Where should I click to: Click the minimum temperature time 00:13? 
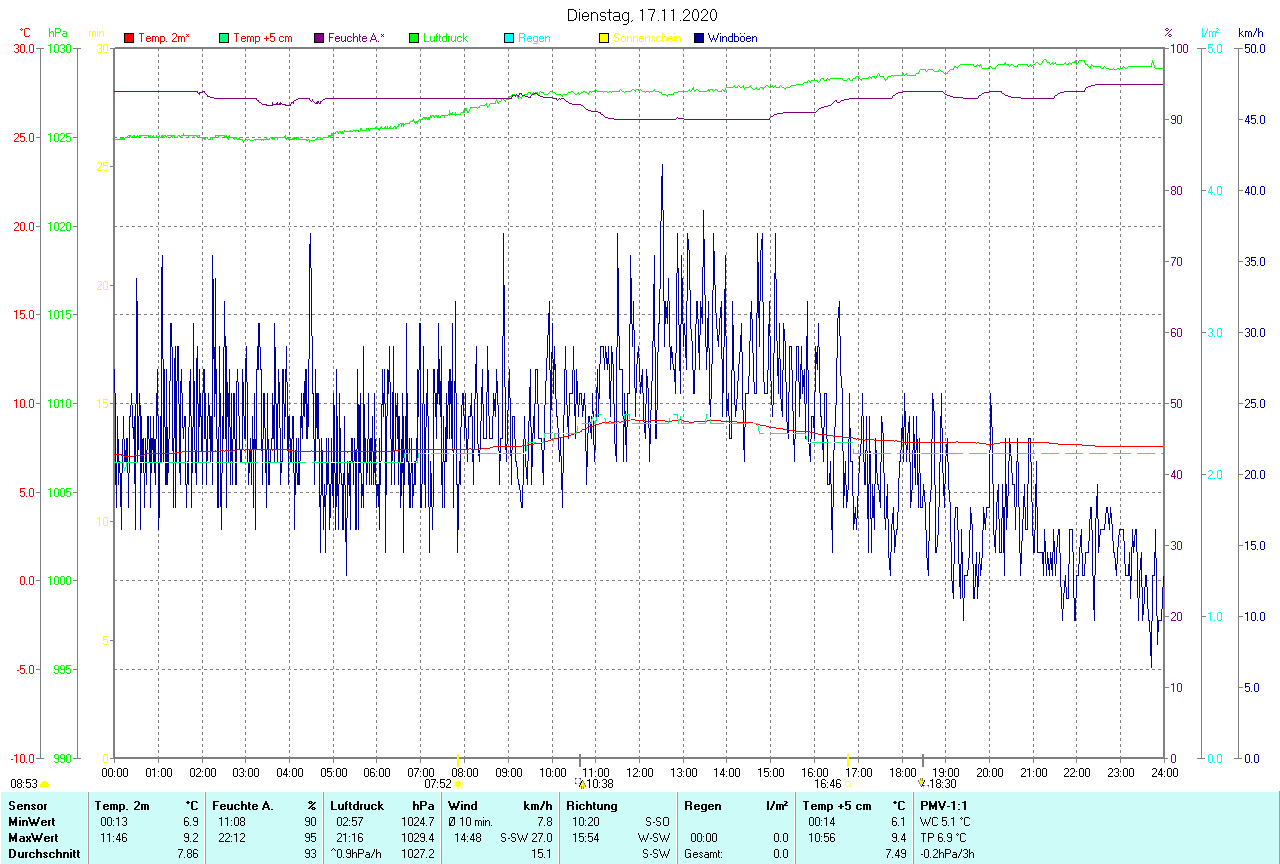pos(113,822)
